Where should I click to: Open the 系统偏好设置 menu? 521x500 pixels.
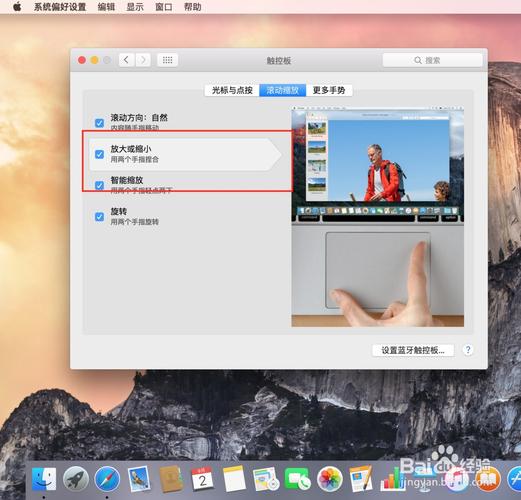point(60,7)
